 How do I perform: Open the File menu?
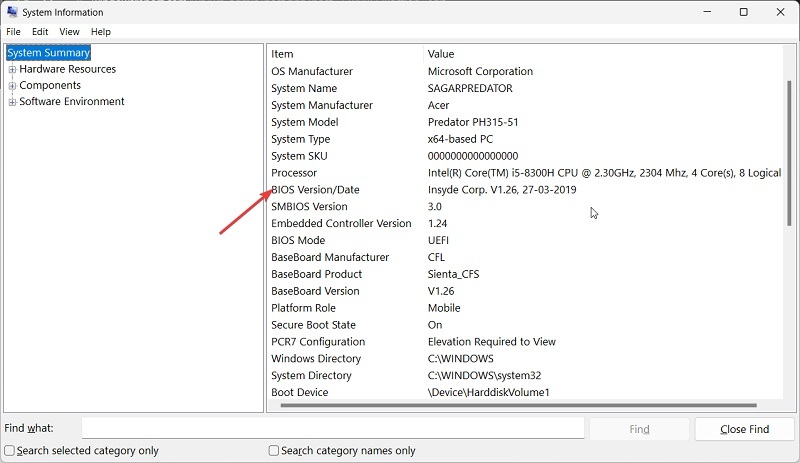coord(13,32)
